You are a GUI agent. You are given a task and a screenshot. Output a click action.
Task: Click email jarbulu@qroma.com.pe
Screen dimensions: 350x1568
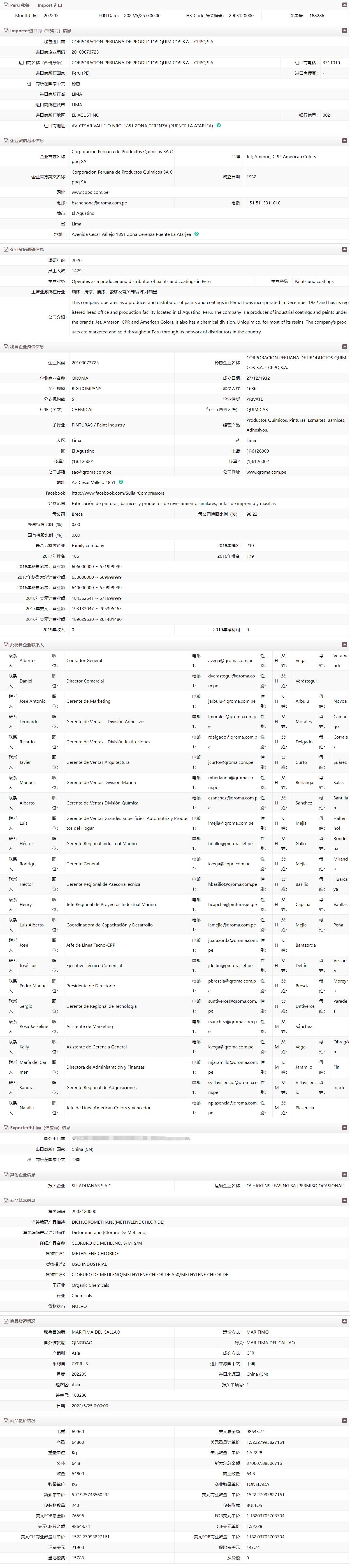(232, 701)
